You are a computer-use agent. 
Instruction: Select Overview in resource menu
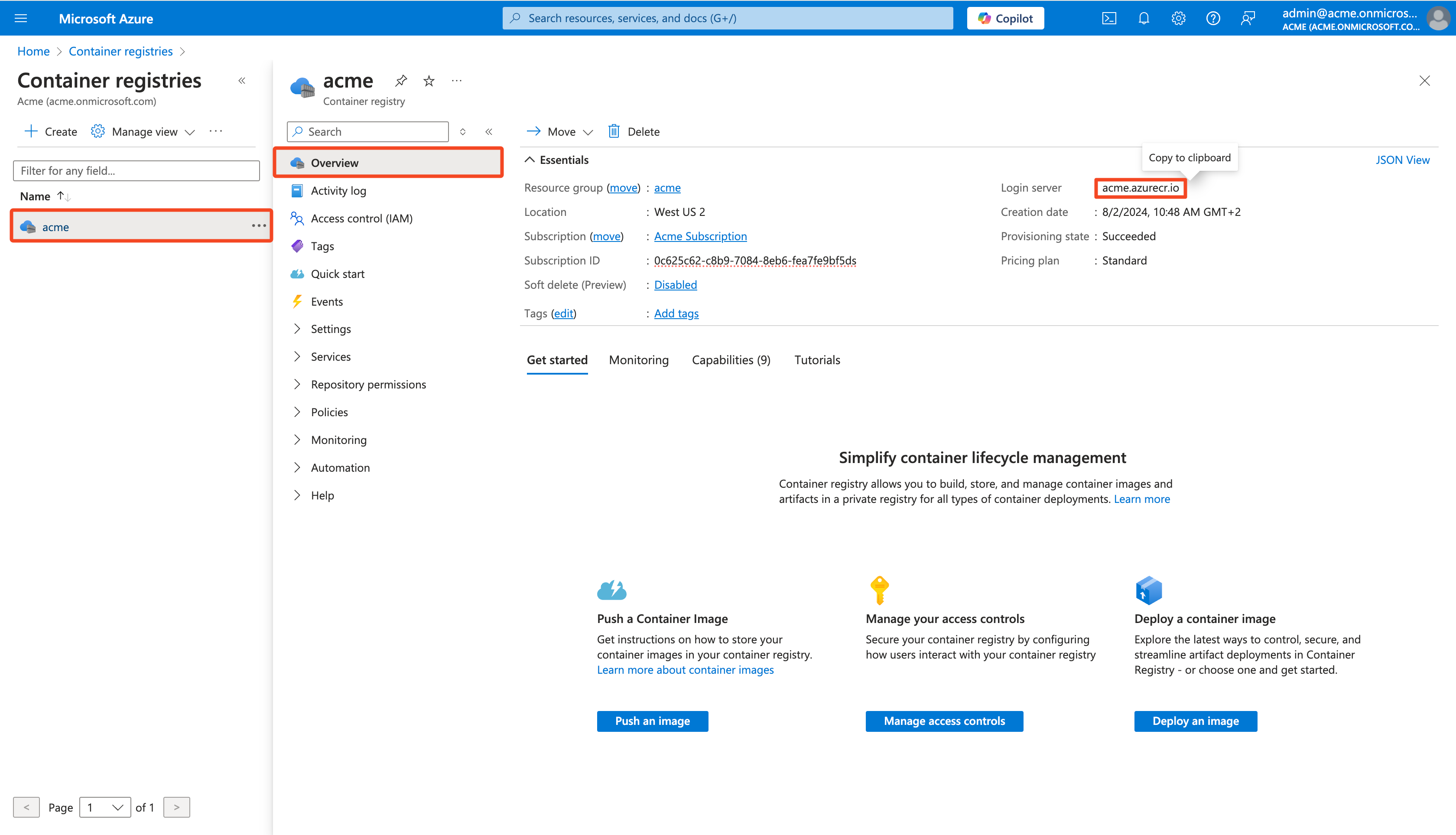[389, 163]
